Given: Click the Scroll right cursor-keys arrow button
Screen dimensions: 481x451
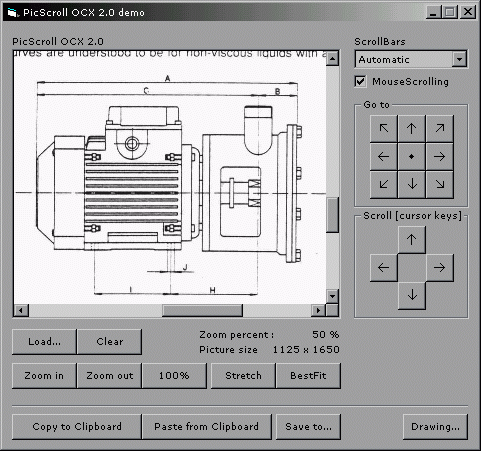Looking at the screenshot, I should pyautogui.click(x=440, y=268).
